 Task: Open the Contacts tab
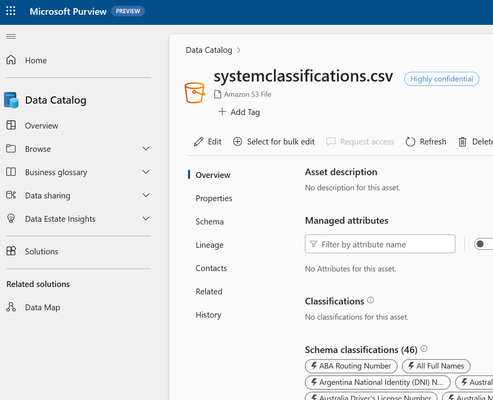coord(211,268)
